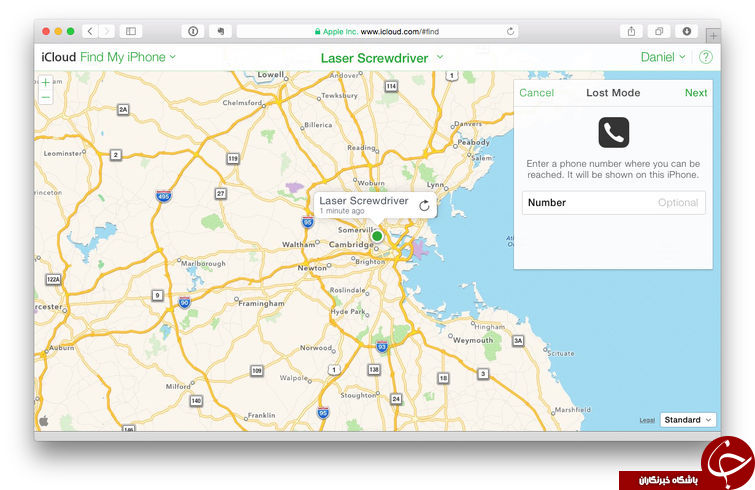This screenshot has height=490, width=755.
Task: Click the Number phone input field
Action: pyautogui.click(x=613, y=203)
